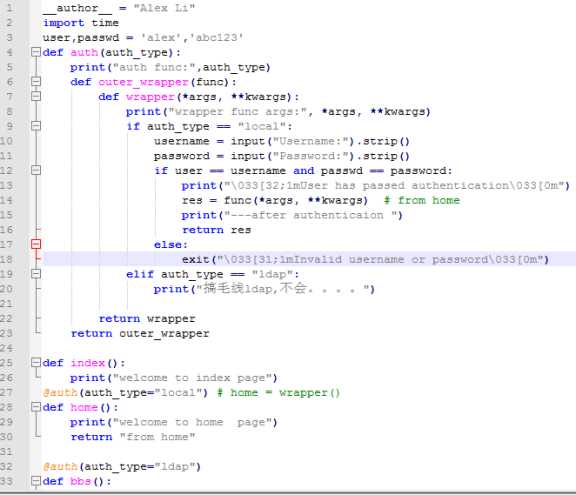Click the @auth(auth_type="local") decorator
The height and width of the screenshot is (495, 576).
(125, 393)
